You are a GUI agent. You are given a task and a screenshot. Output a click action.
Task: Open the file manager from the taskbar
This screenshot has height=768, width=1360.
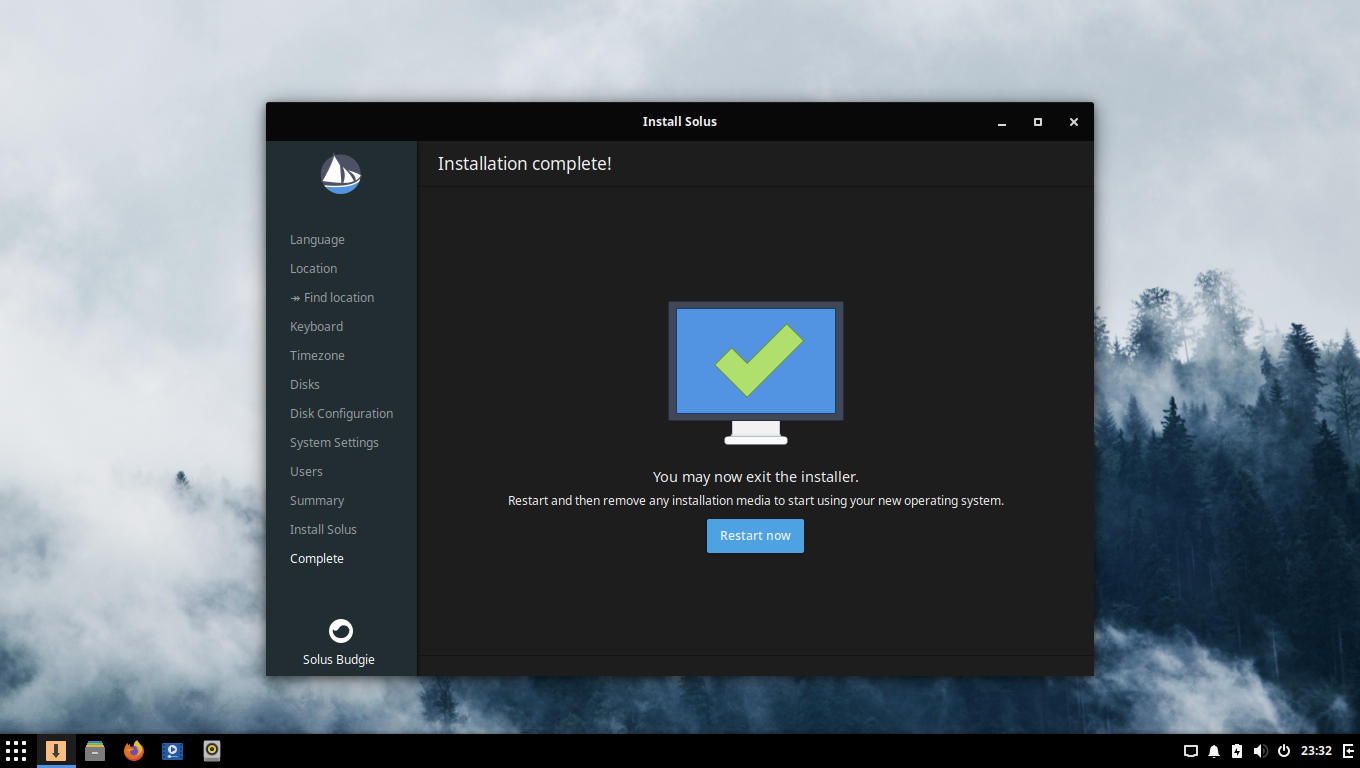point(95,751)
